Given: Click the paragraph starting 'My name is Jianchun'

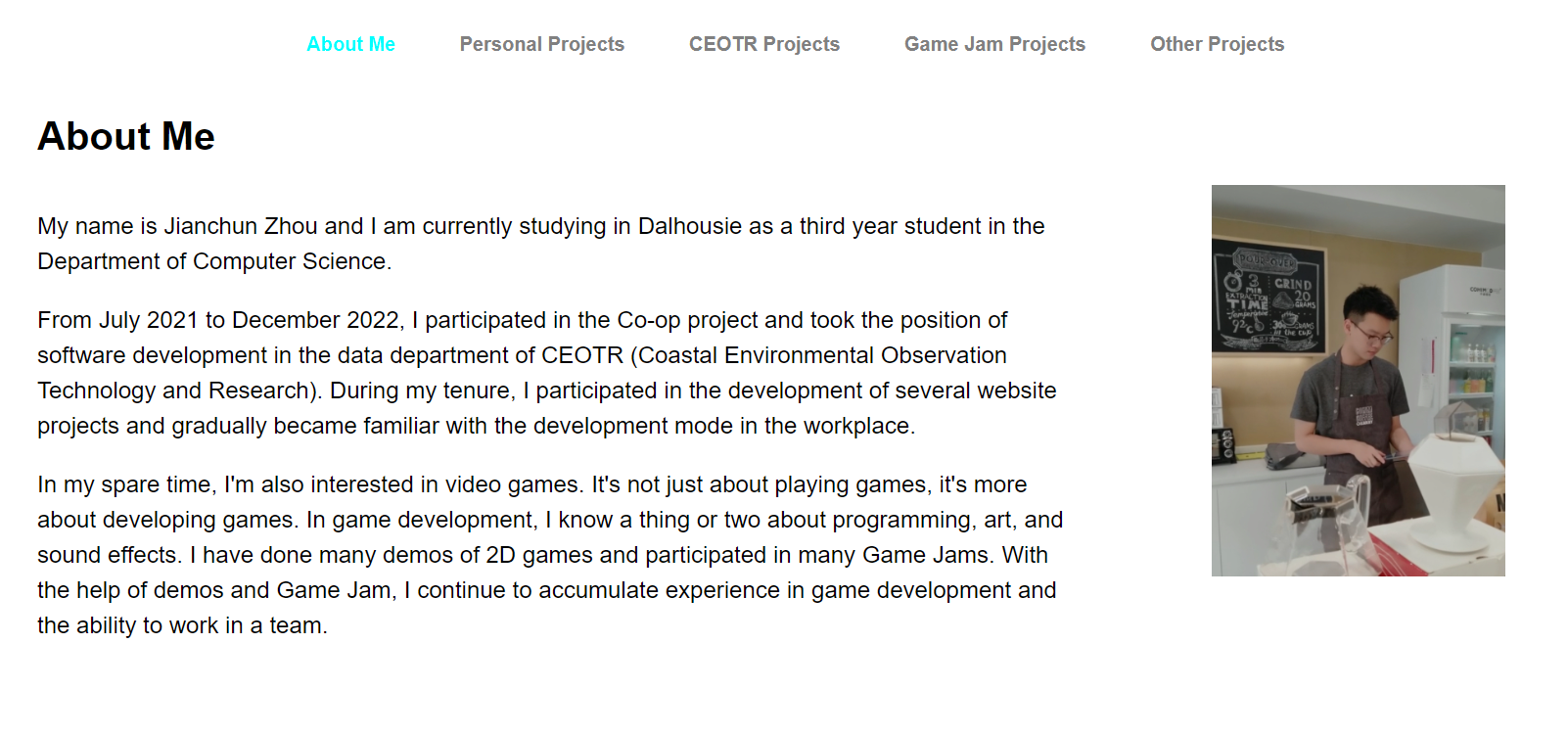Looking at the screenshot, I should (541, 244).
